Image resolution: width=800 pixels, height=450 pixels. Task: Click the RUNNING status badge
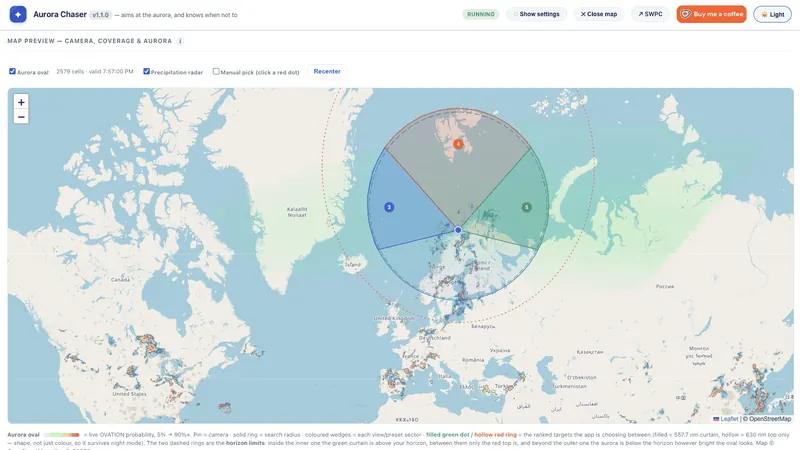pos(481,14)
